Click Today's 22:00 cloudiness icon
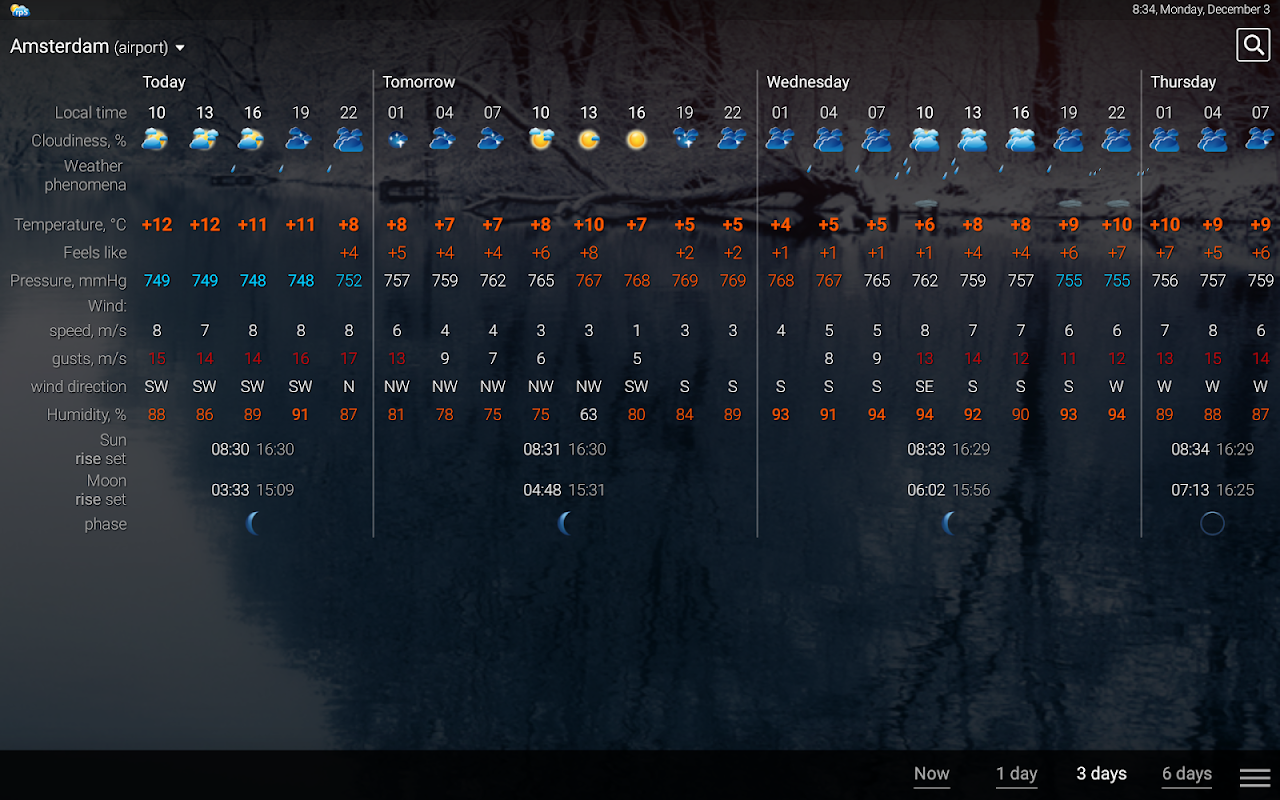Image resolution: width=1280 pixels, height=800 pixels. [x=348, y=139]
